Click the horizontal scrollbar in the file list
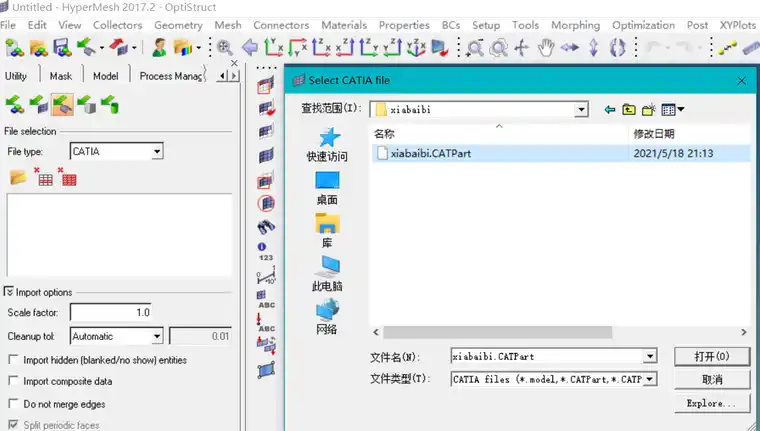Screen dimensions: 760x431 pos(498,332)
